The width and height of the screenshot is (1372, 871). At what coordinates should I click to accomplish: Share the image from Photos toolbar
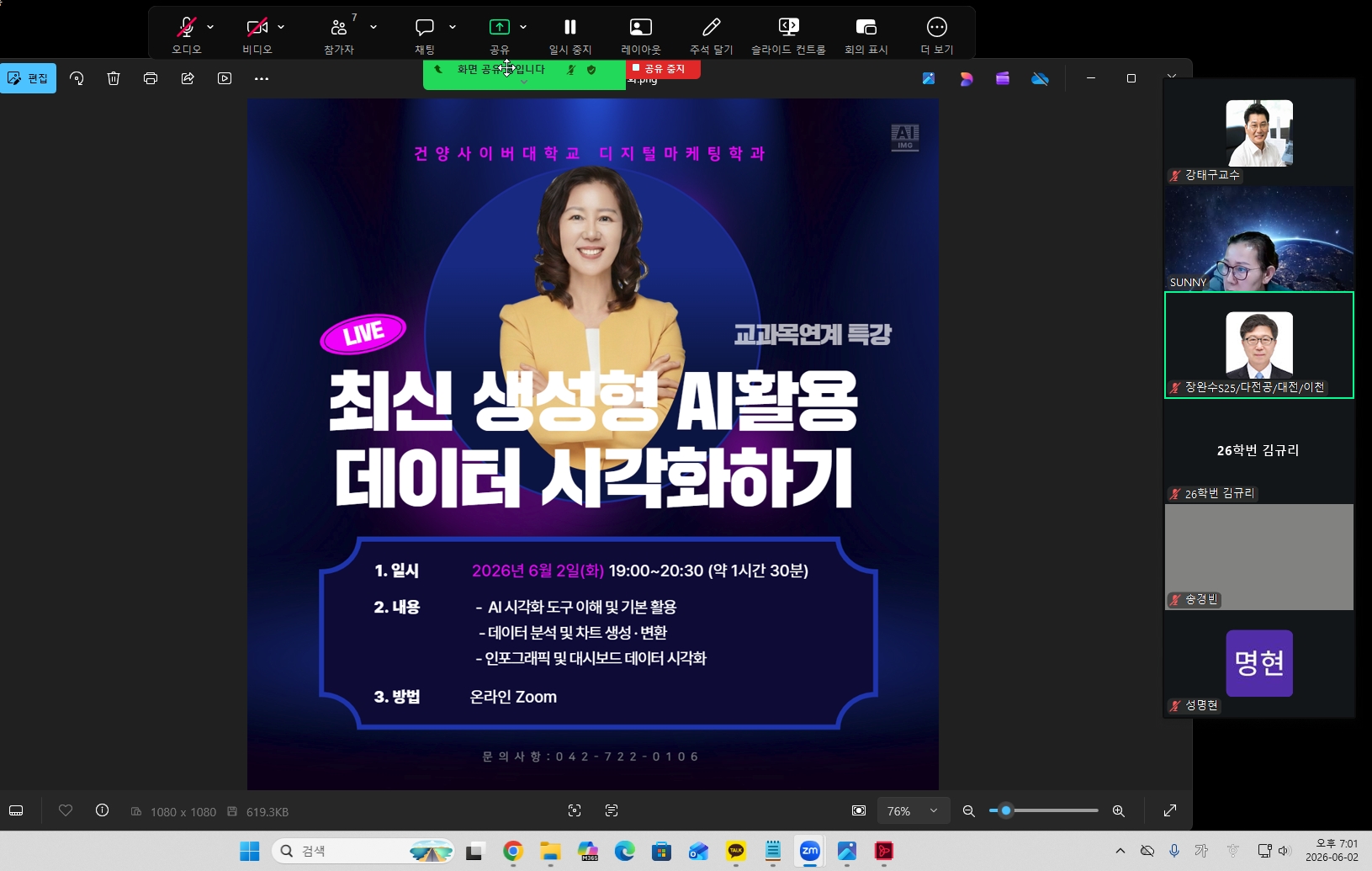(x=188, y=78)
